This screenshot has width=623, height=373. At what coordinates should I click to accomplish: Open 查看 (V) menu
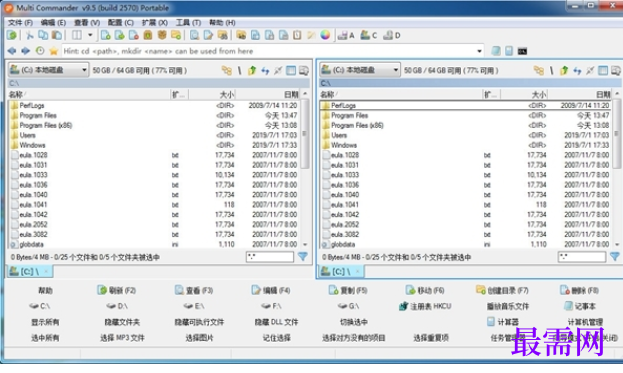(87, 23)
